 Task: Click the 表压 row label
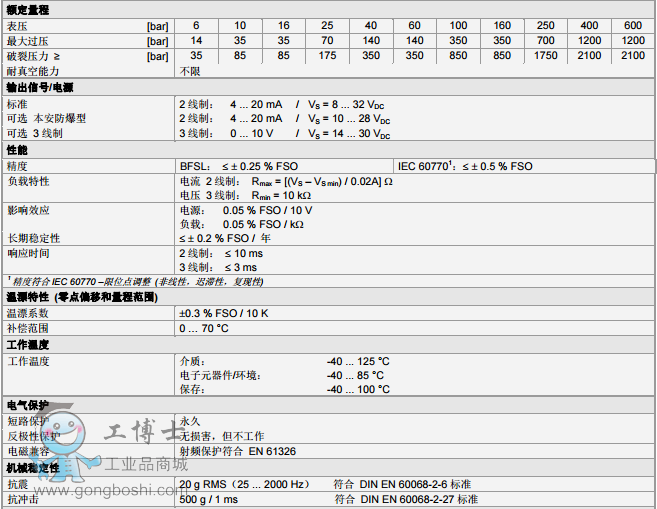pyautogui.click(x=17, y=26)
